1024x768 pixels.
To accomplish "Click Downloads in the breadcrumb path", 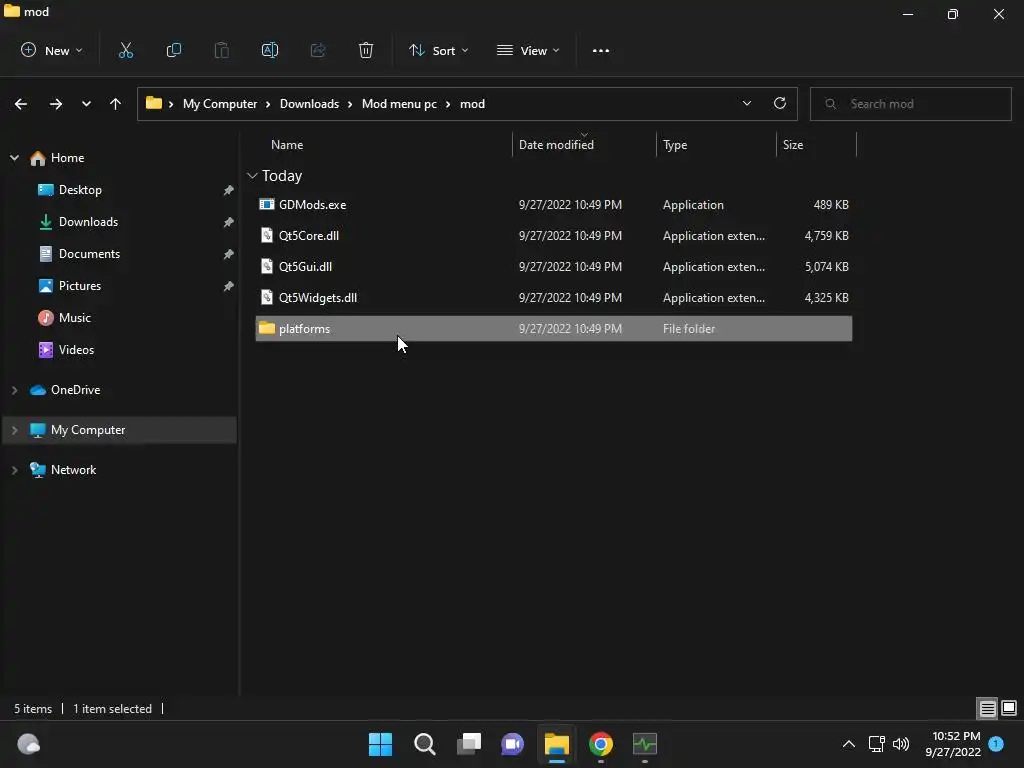I will click(309, 104).
